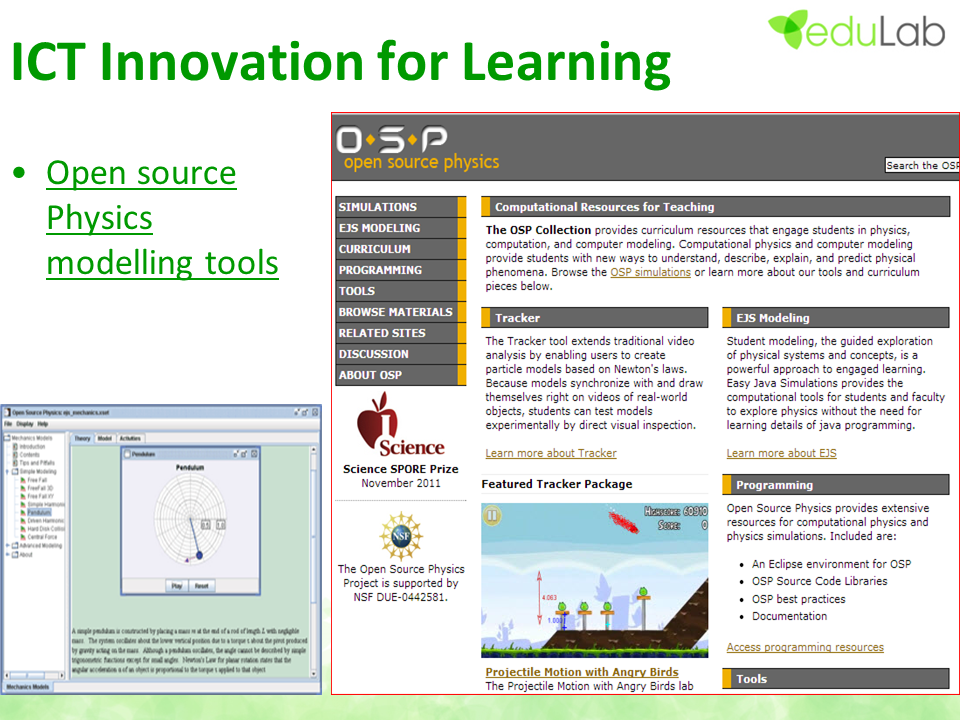Switch to the Model tab
This screenshot has height=720, width=960.
(x=105, y=438)
